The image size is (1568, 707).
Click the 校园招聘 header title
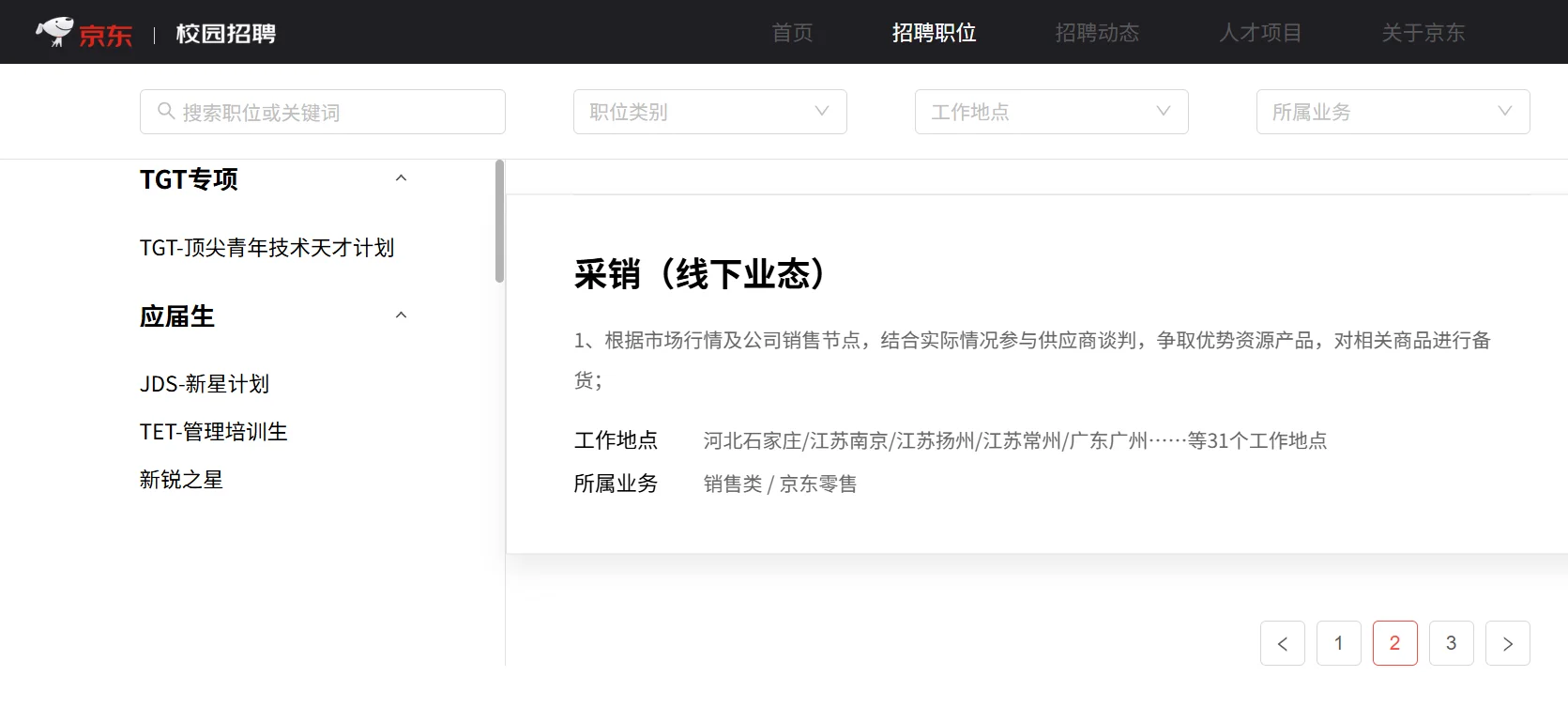(x=226, y=34)
